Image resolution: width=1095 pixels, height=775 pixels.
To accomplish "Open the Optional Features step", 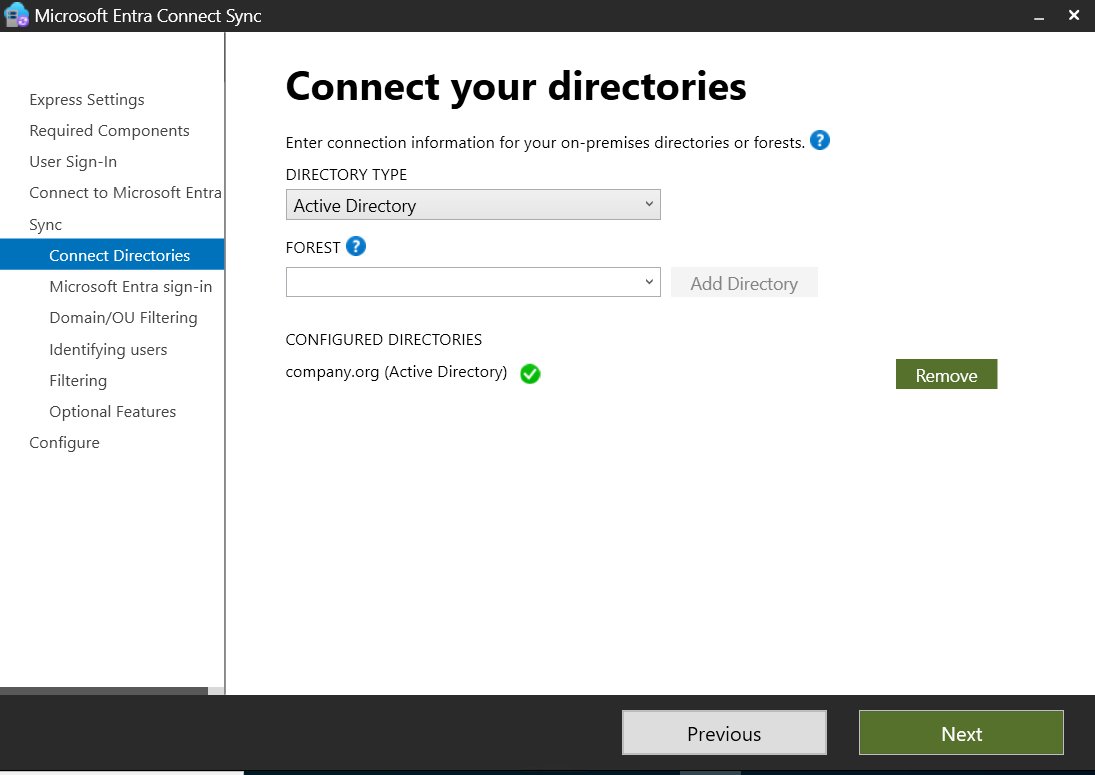I will [112, 412].
